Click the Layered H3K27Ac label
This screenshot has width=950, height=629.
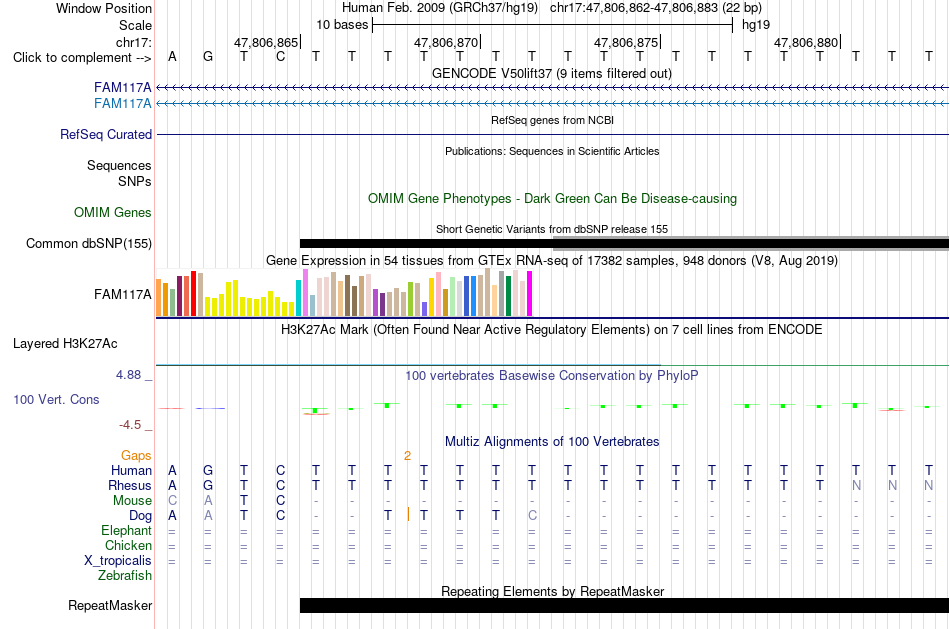tap(65, 344)
